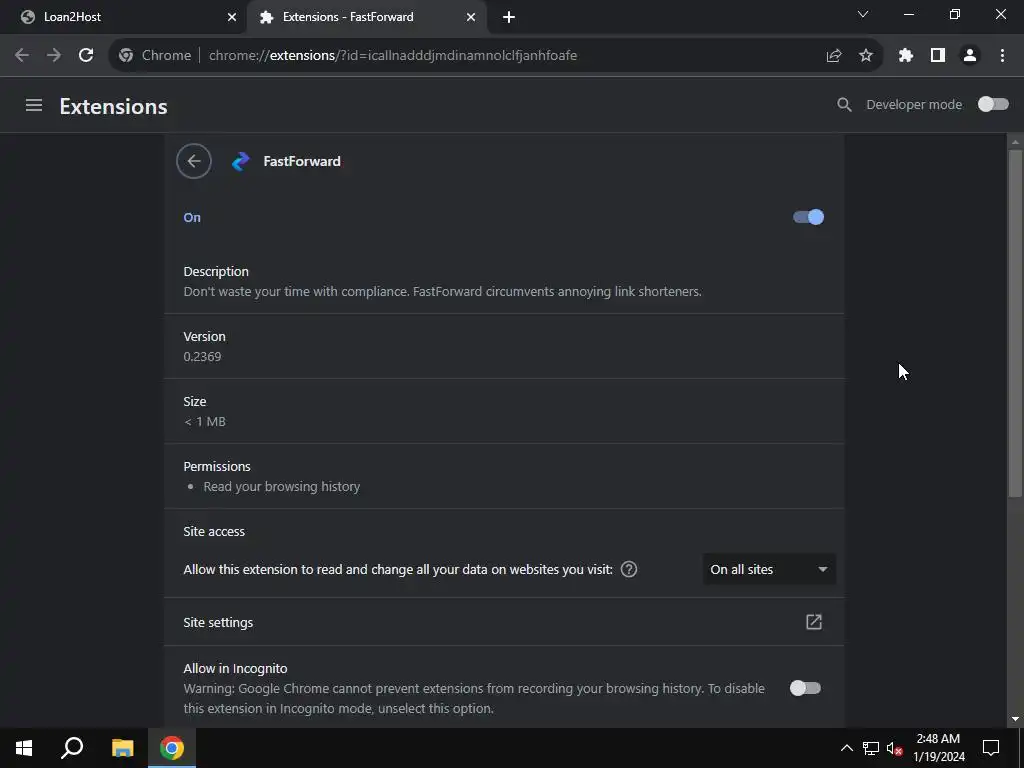The width and height of the screenshot is (1024, 768).
Task: Close the Extensions - FastForward tab
Action: pos(471,17)
